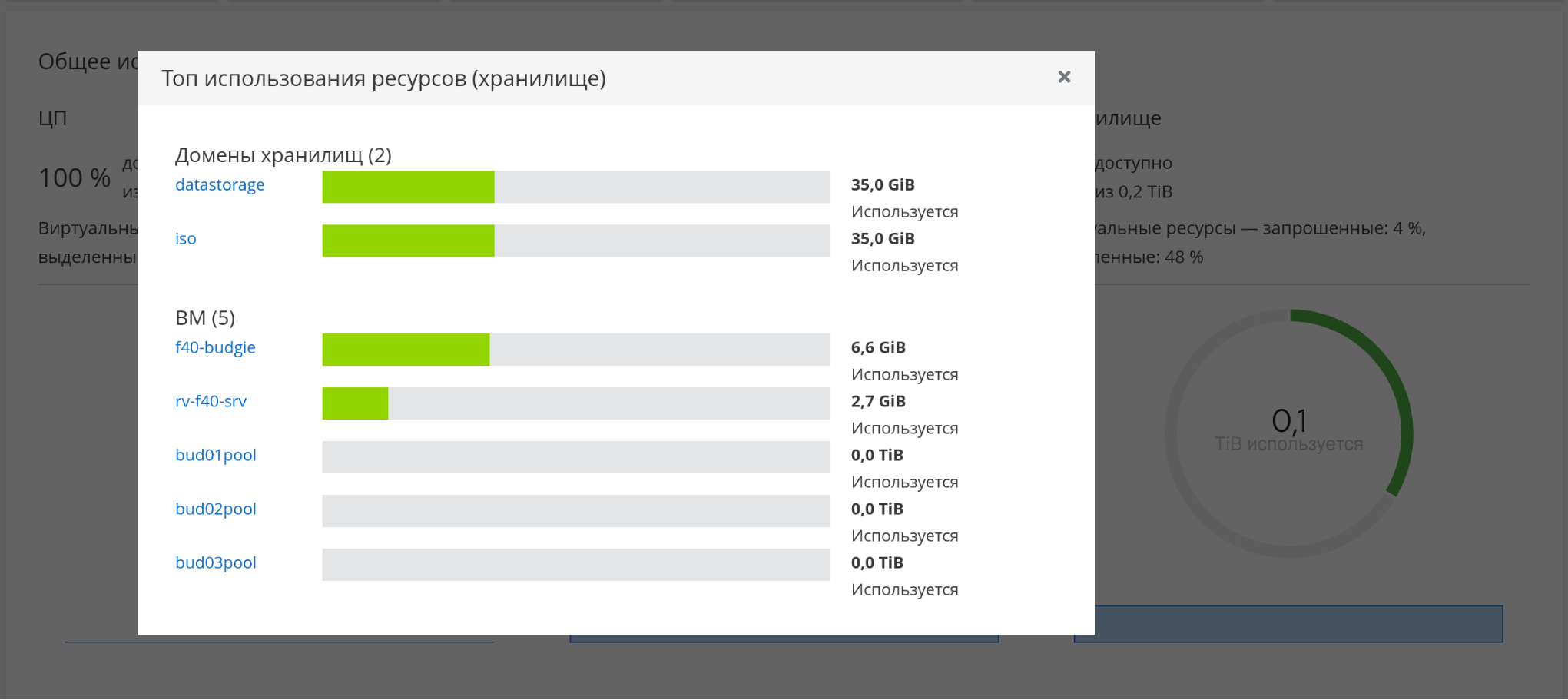Click the f40-budgie usage bar
Viewport: 1568px width, 700px height.
575,350
